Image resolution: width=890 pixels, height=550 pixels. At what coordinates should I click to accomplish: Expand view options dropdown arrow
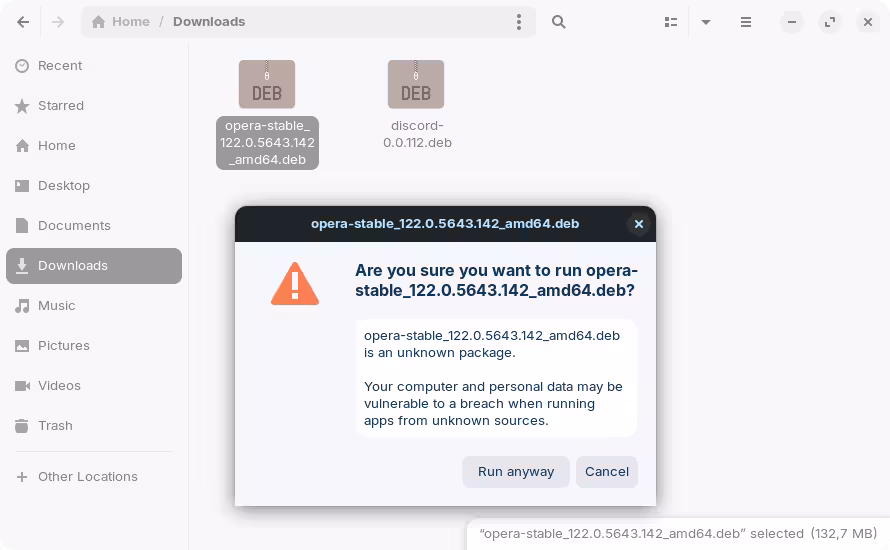coord(706,22)
